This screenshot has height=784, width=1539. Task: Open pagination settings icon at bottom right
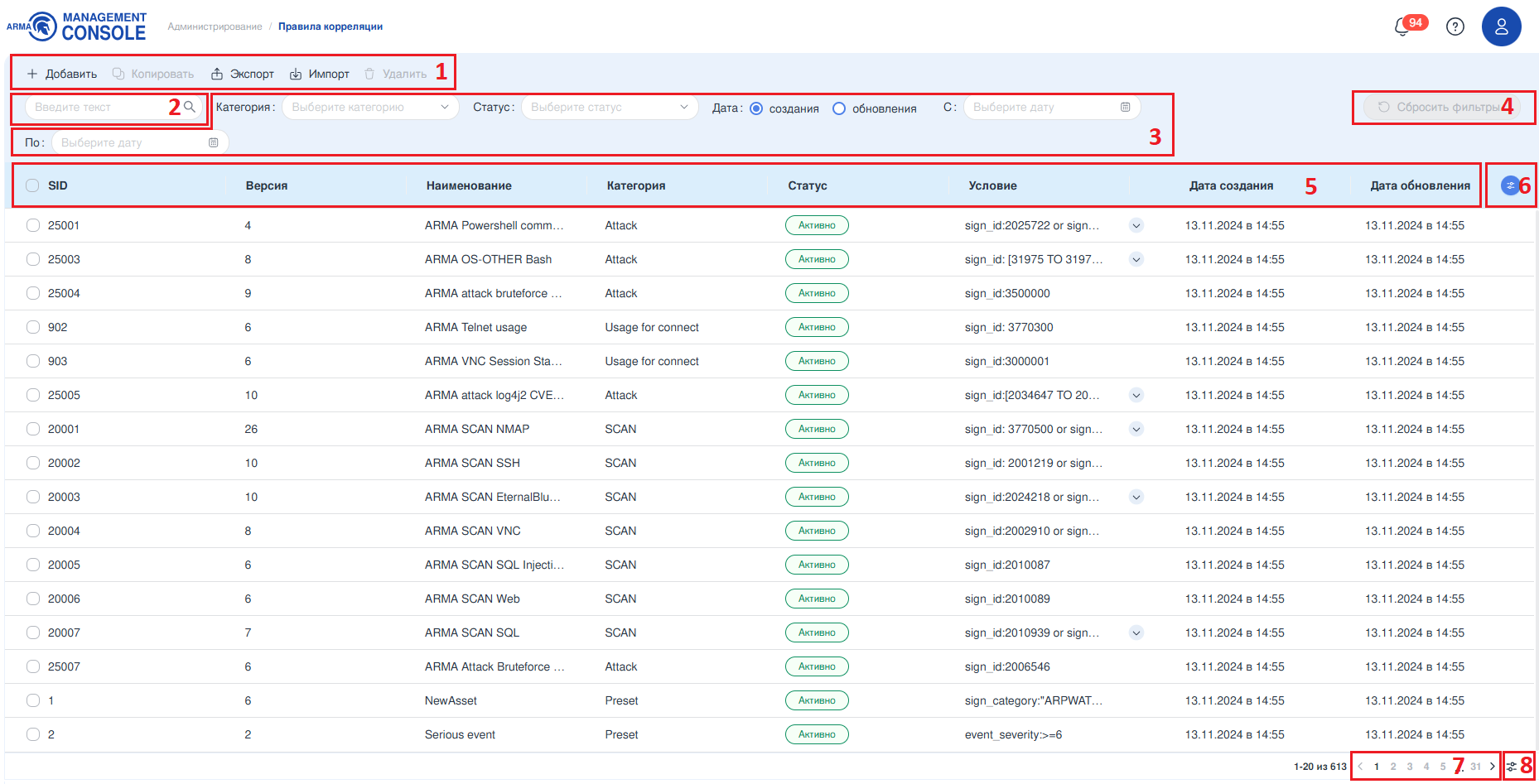tap(1512, 767)
